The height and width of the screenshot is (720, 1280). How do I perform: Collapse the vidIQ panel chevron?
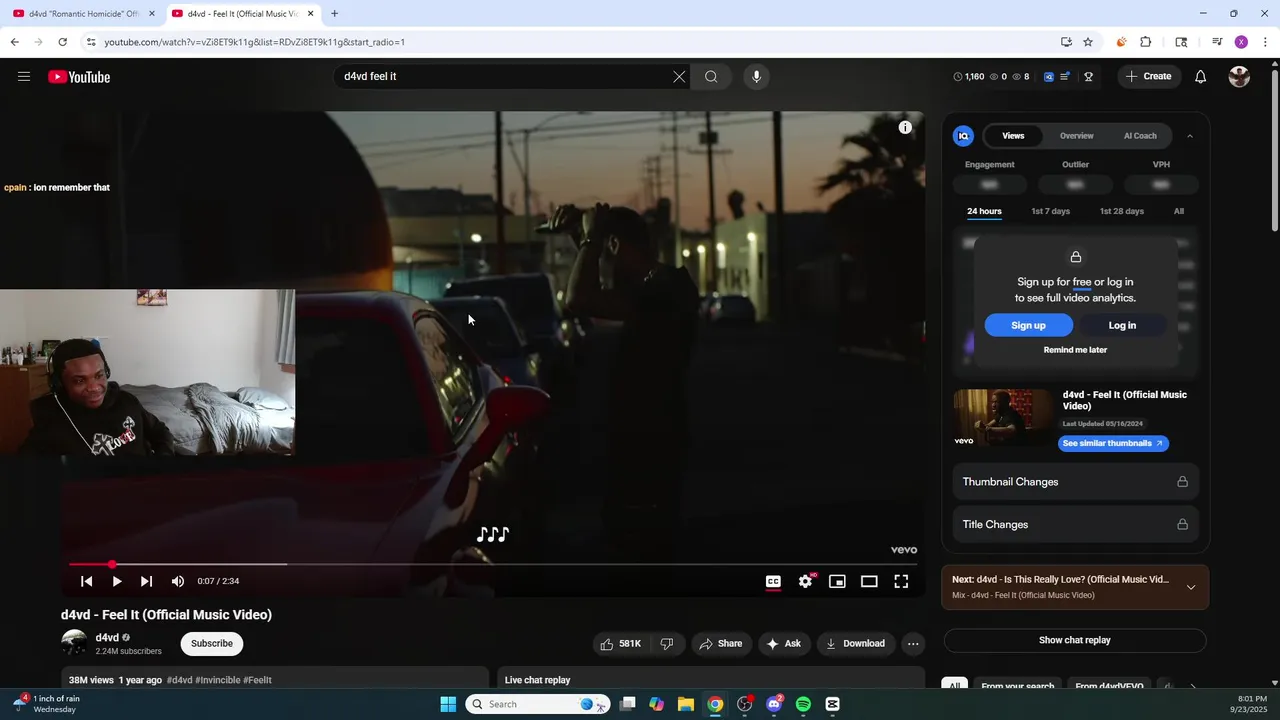click(1189, 136)
